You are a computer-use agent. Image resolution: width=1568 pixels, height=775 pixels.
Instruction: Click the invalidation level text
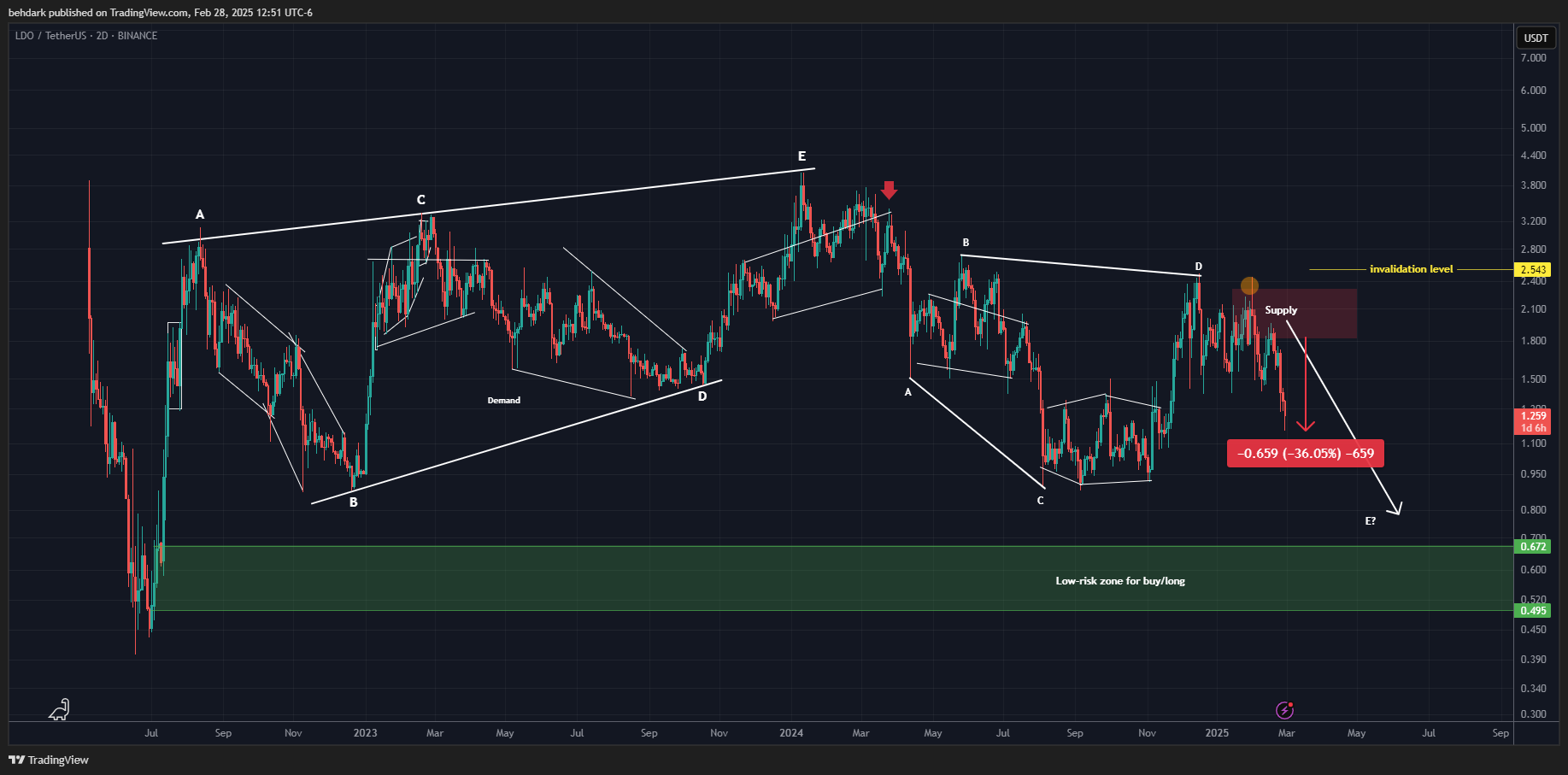(1411, 269)
